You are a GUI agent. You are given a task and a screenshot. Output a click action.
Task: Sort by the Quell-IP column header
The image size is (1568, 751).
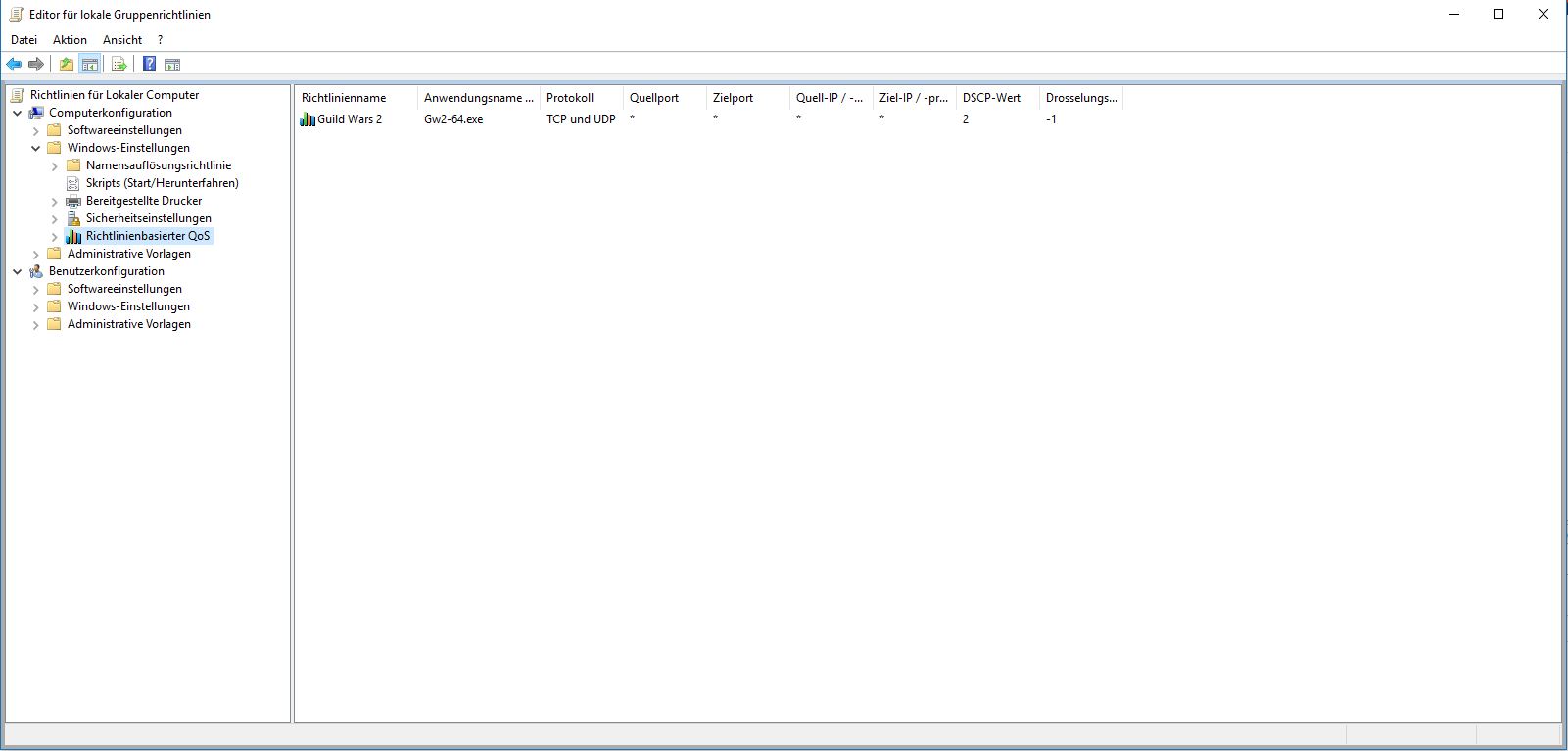click(x=832, y=98)
